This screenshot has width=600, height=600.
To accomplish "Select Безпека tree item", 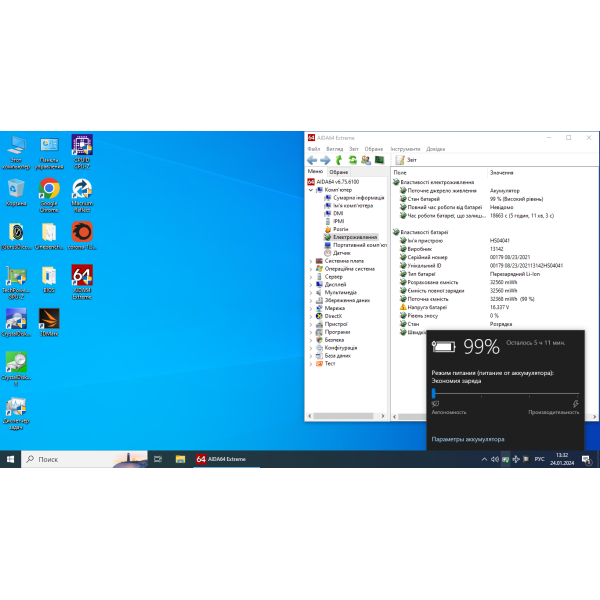I will [x=330, y=340].
